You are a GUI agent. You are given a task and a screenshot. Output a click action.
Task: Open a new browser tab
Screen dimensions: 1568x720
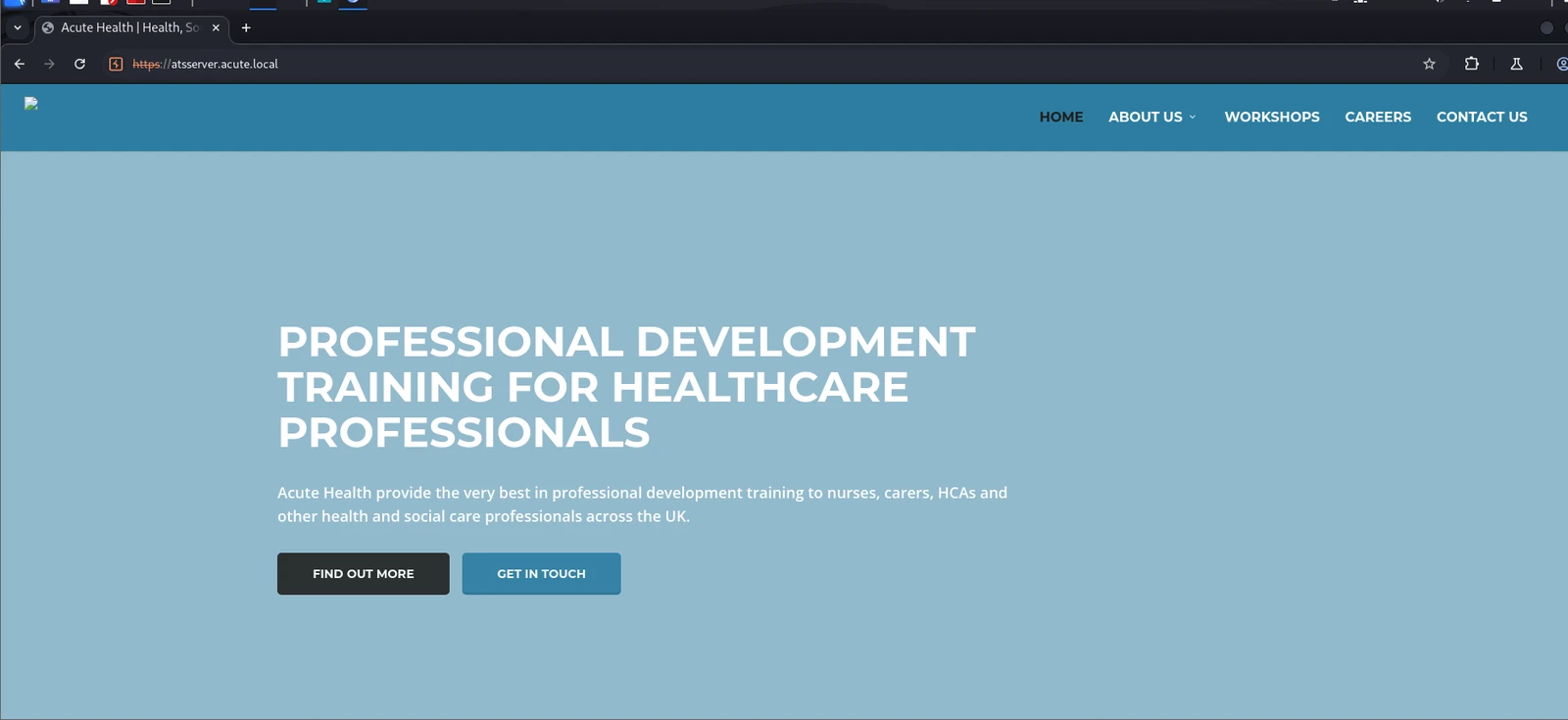click(x=246, y=27)
